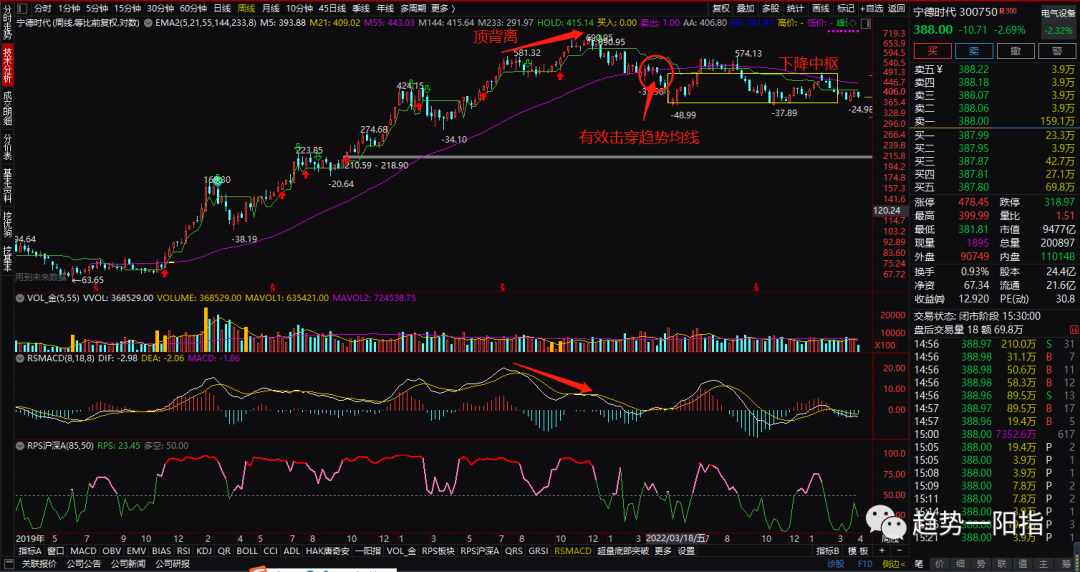Expand 更多 indicators in bottom bar
The height and width of the screenshot is (572, 1080).
tap(663, 551)
